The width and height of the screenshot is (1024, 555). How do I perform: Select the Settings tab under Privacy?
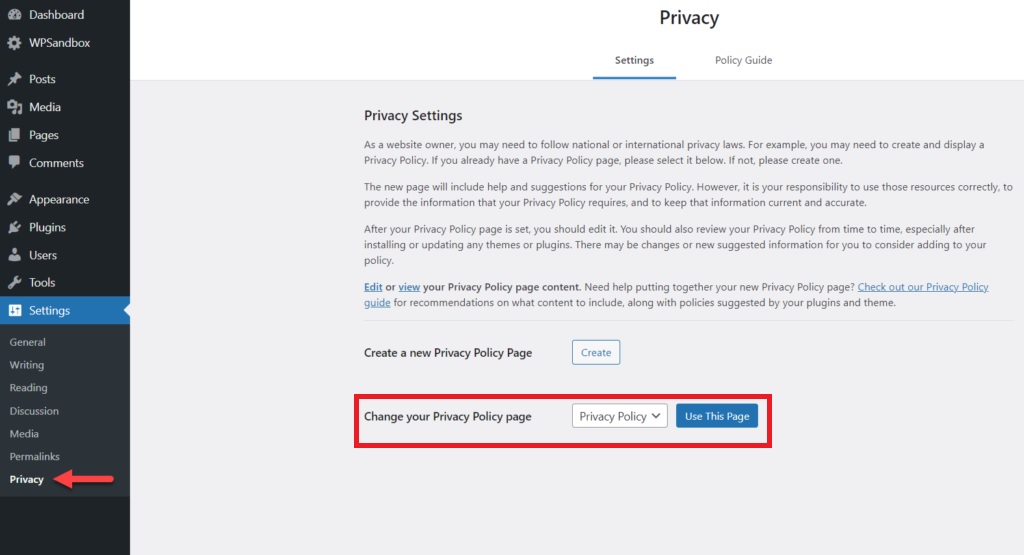[634, 60]
